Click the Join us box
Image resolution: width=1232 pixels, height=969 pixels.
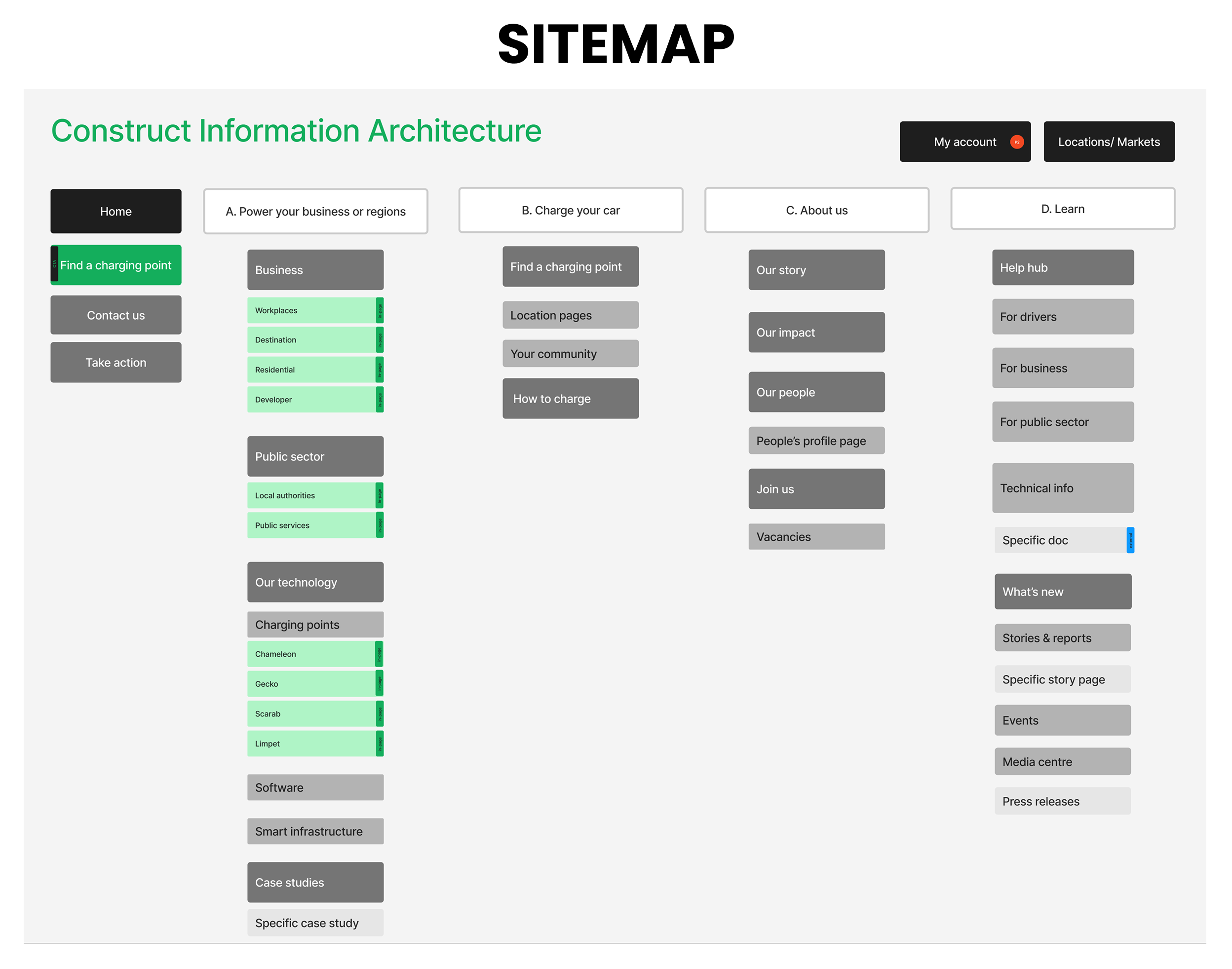click(x=816, y=488)
